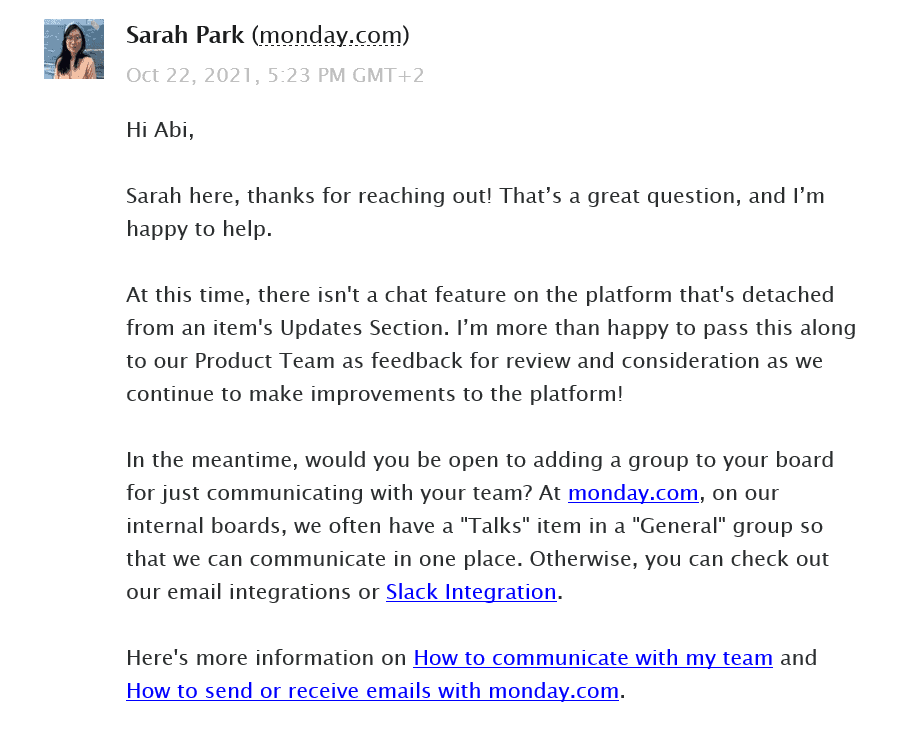Image resolution: width=906 pixels, height=733 pixels.
Task: Open the monday.com link in paragraph text
Action: pyautogui.click(x=633, y=493)
